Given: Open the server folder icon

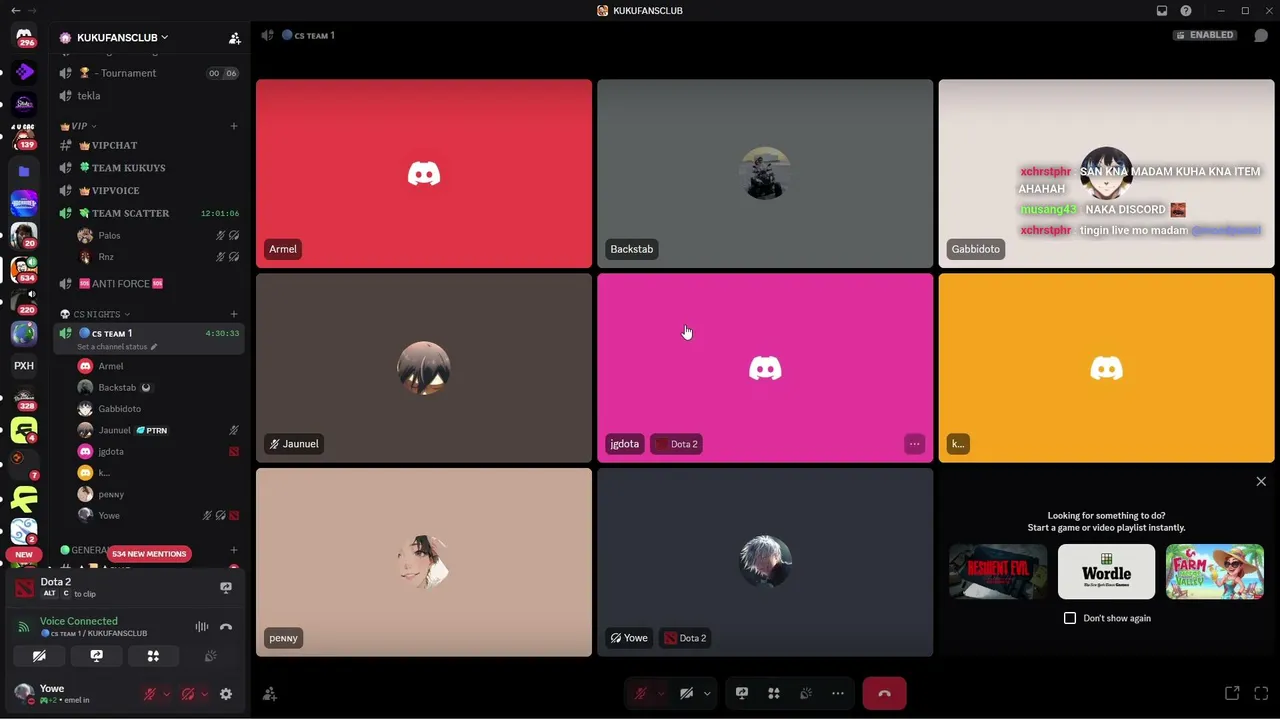Looking at the screenshot, I should tap(24, 171).
